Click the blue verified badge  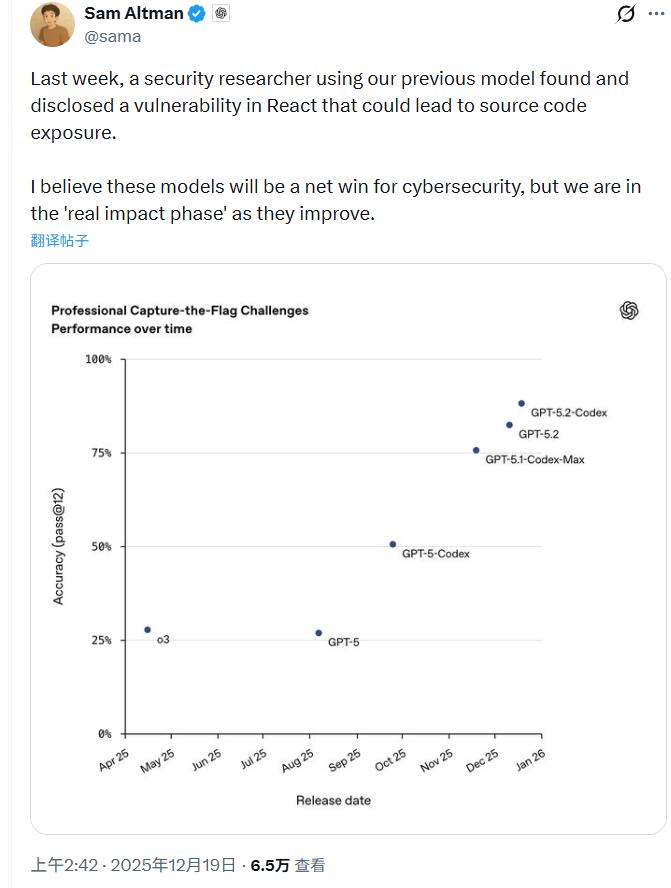[x=199, y=14]
